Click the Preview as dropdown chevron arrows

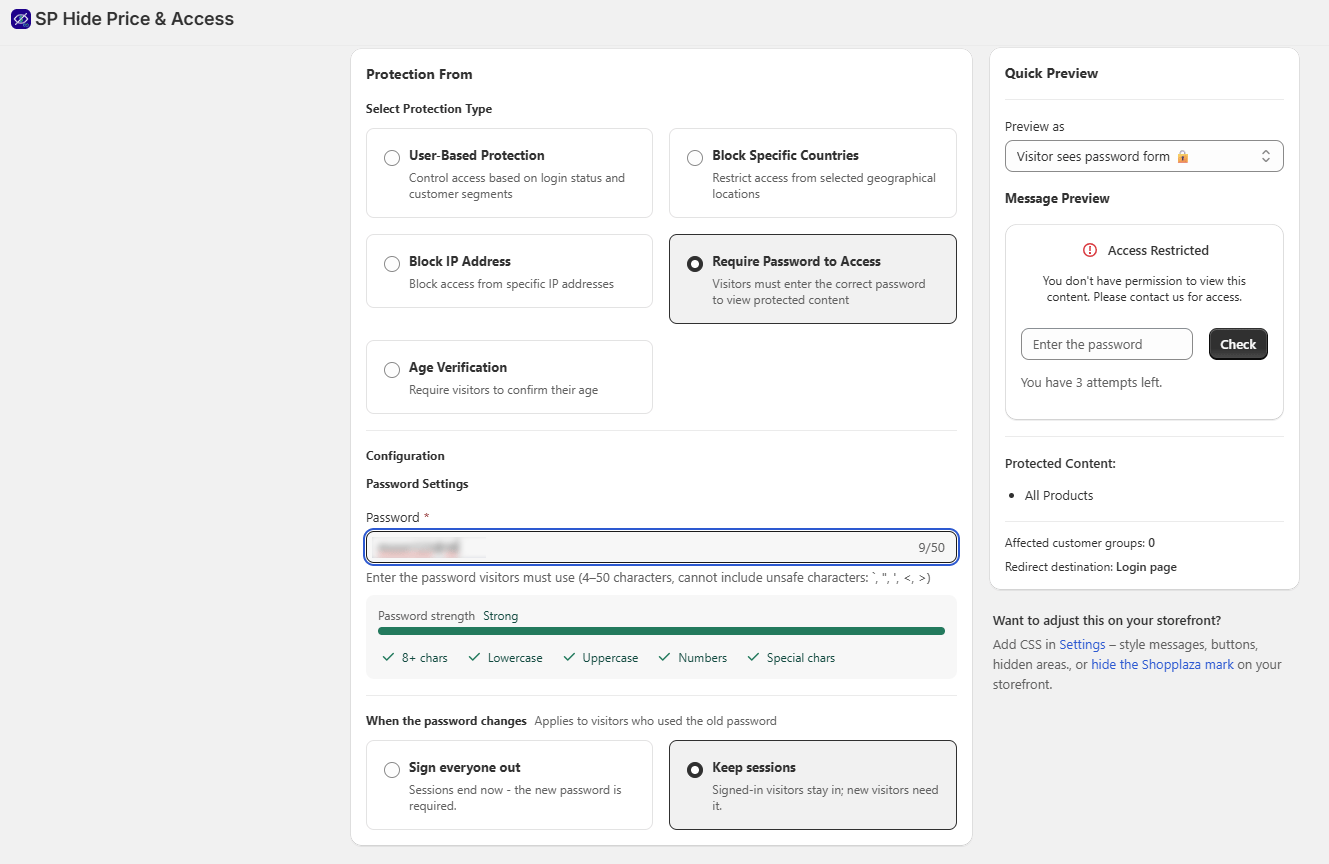(1266, 156)
